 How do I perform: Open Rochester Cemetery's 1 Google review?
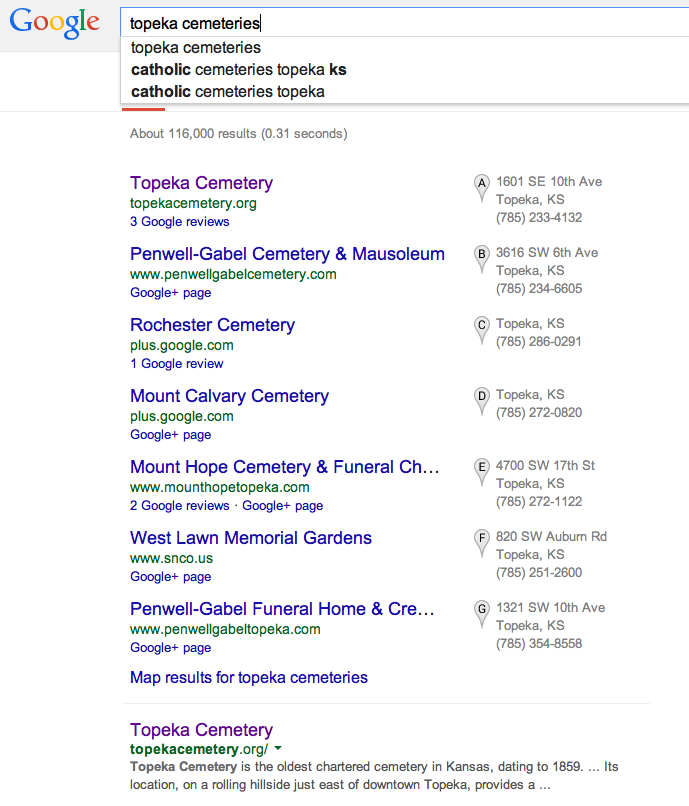(x=176, y=364)
